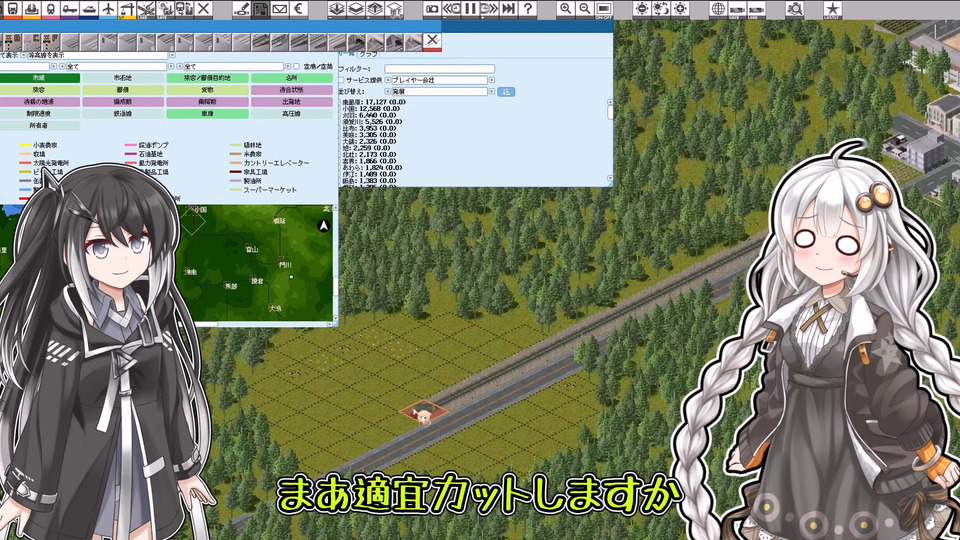Toggle the 車庫 minimap overlay button
This screenshot has width=960, height=540.
tap(208, 114)
